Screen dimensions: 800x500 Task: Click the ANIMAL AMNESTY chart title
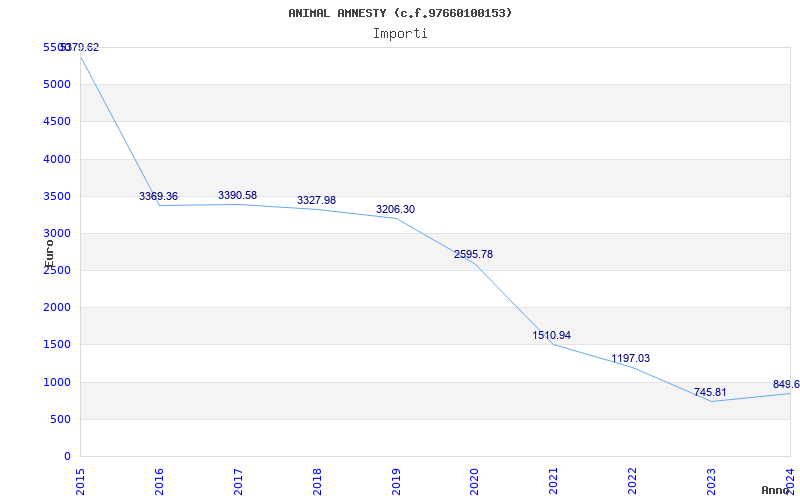click(400, 13)
